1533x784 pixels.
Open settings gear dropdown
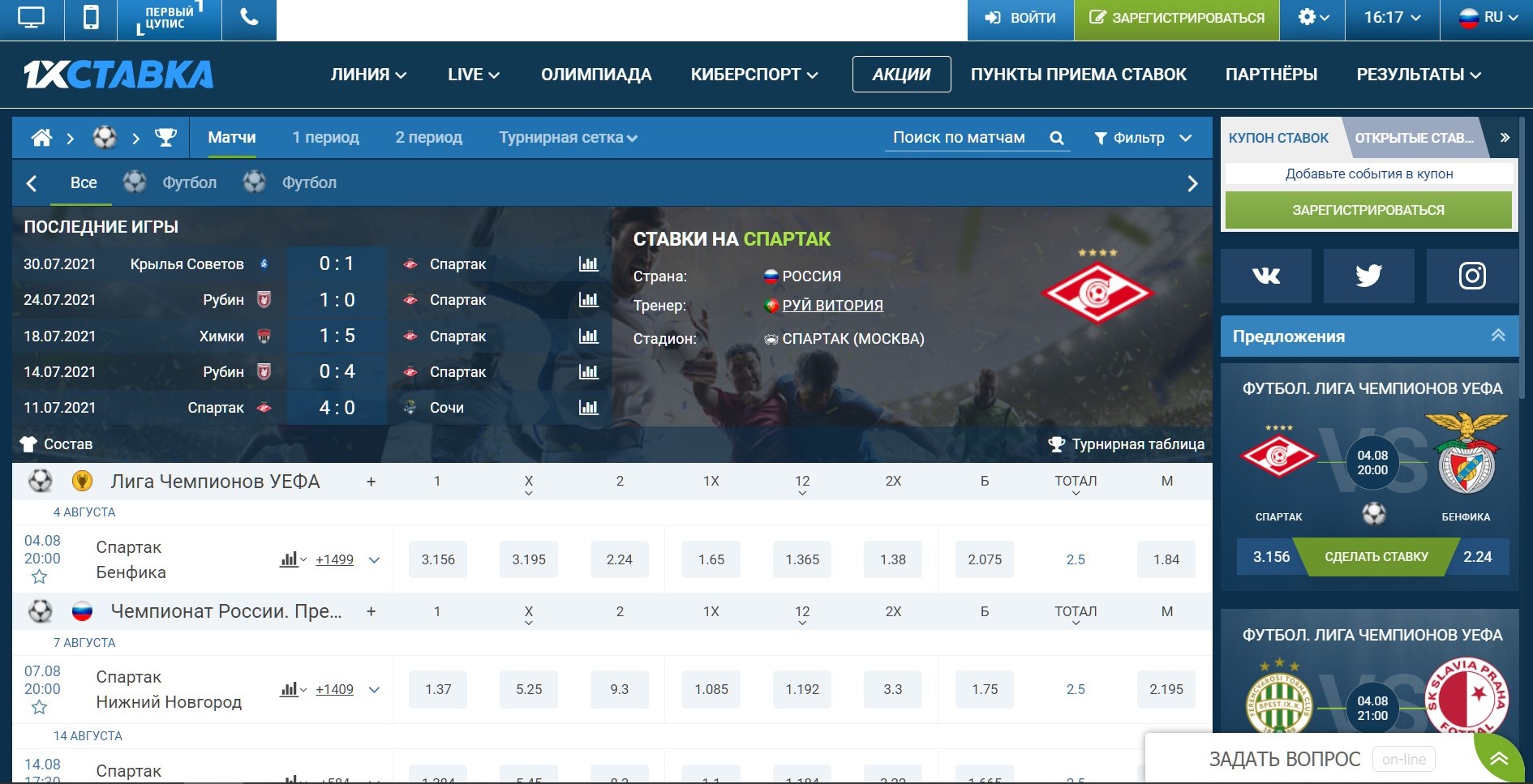[1312, 18]
